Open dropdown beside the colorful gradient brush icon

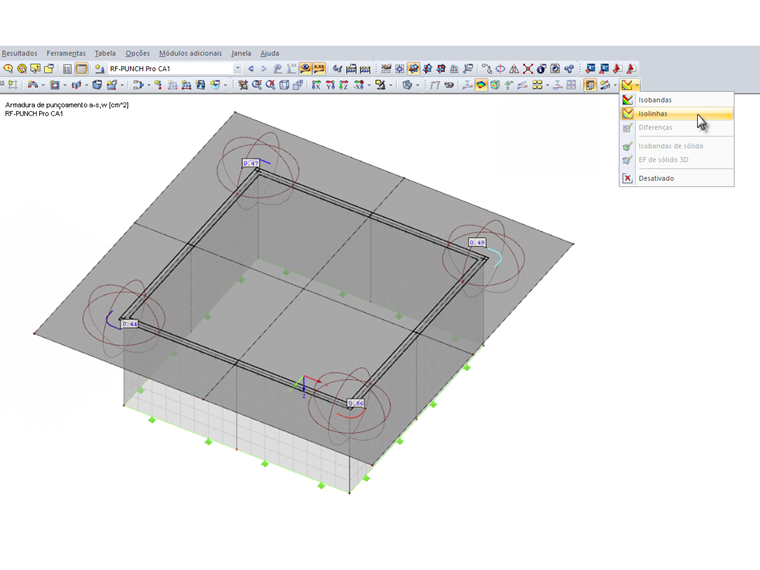point(615,85)
